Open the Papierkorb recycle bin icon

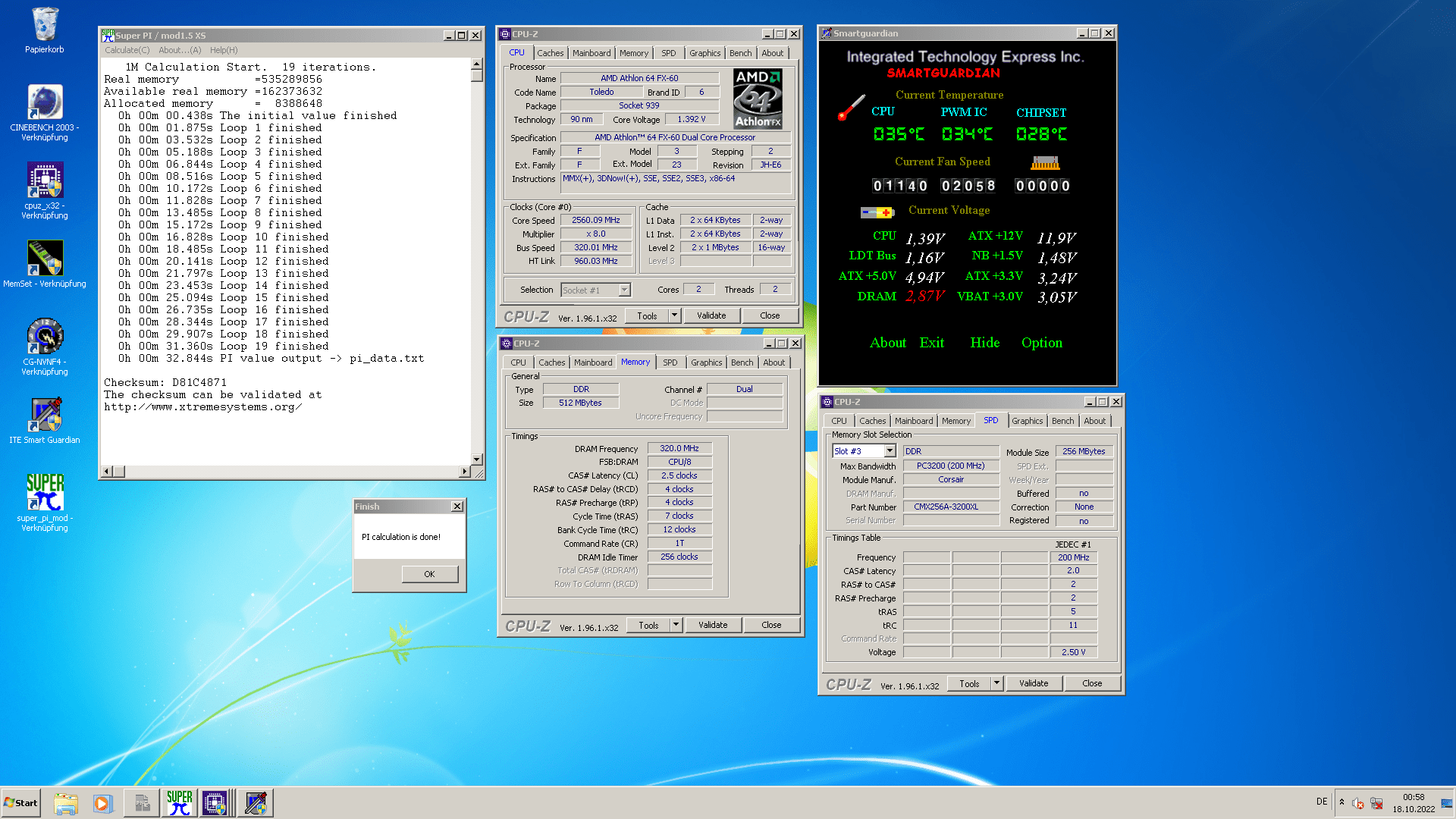45,26
